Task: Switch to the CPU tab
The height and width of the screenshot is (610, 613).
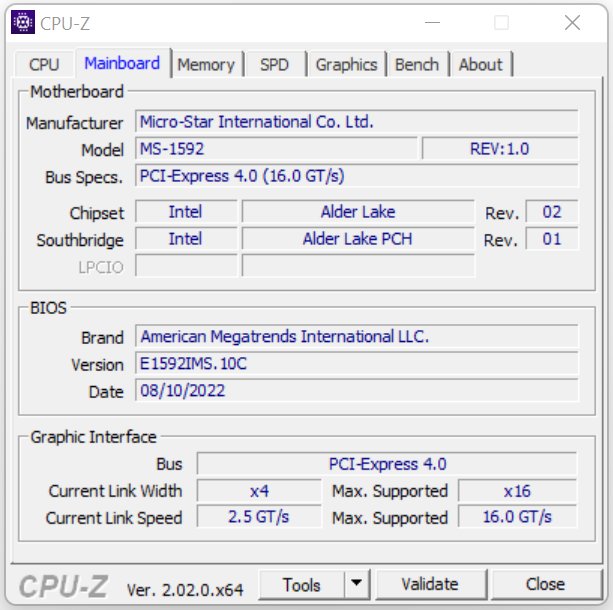Action: 44,64
